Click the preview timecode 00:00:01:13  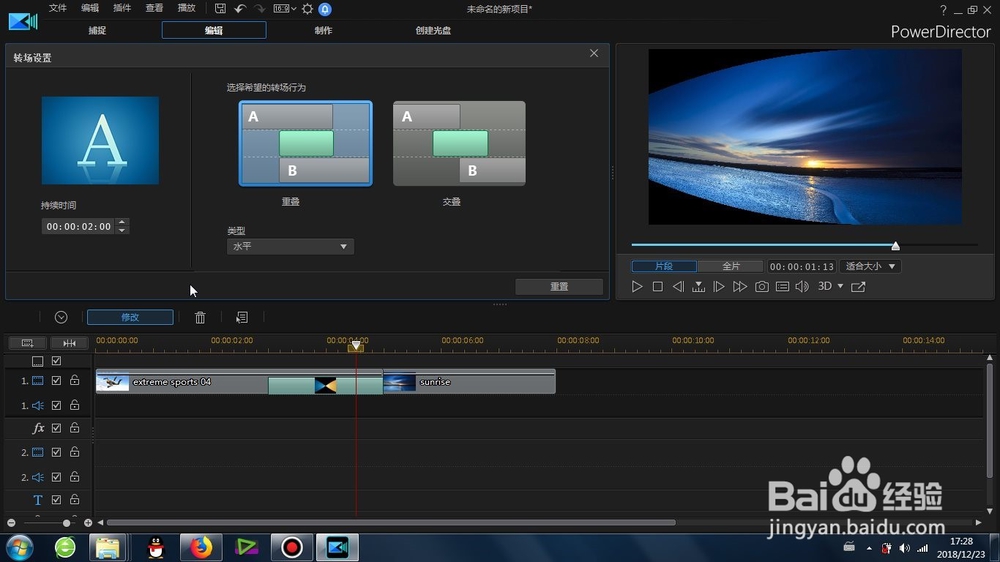(x=802, y=267)
